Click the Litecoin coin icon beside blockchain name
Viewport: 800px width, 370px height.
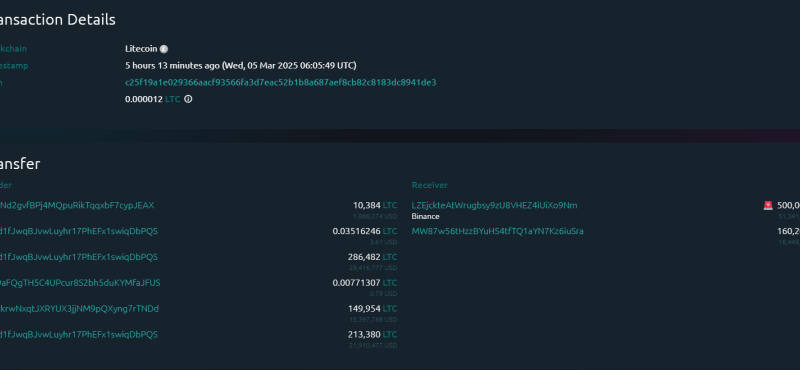pos(164,49)
